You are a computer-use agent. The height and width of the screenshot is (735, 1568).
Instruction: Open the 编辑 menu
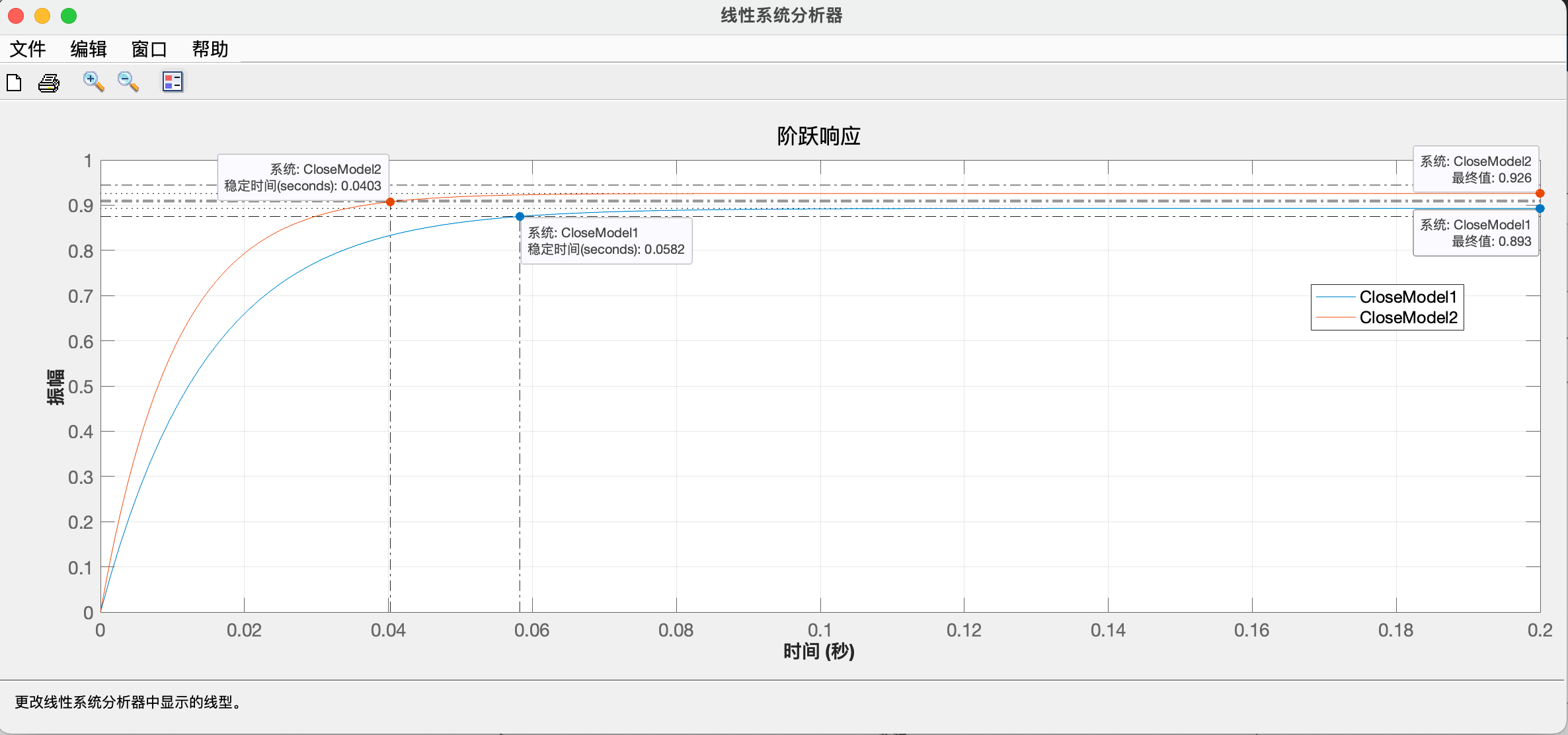(x=89, y=49)
